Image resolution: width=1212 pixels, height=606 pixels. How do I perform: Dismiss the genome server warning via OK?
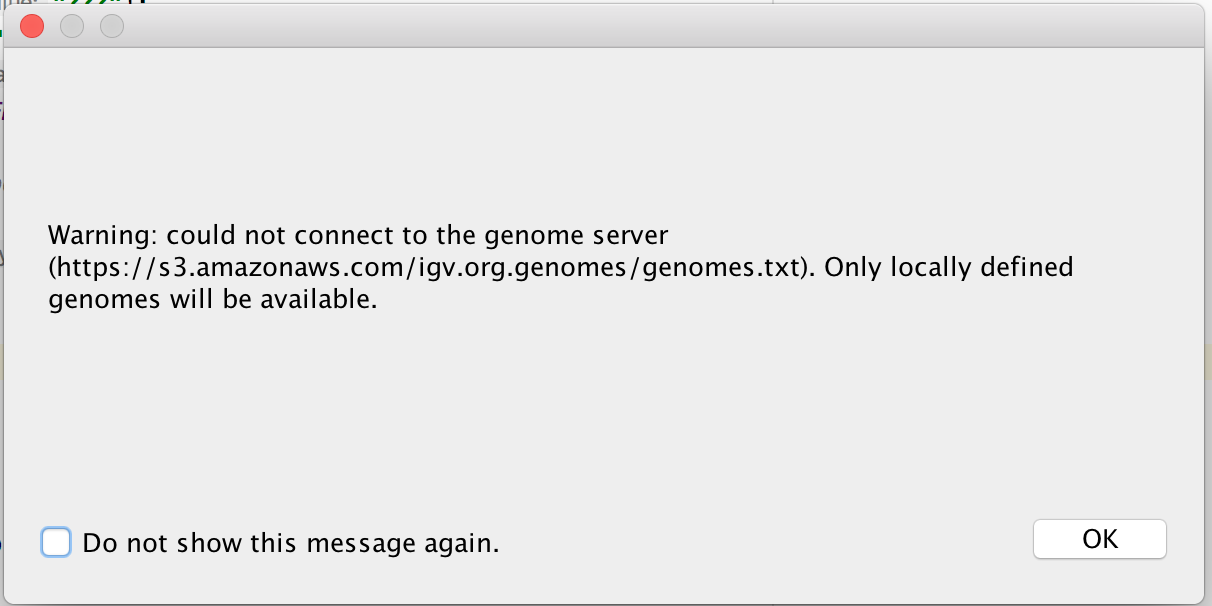coord(1099,538)
